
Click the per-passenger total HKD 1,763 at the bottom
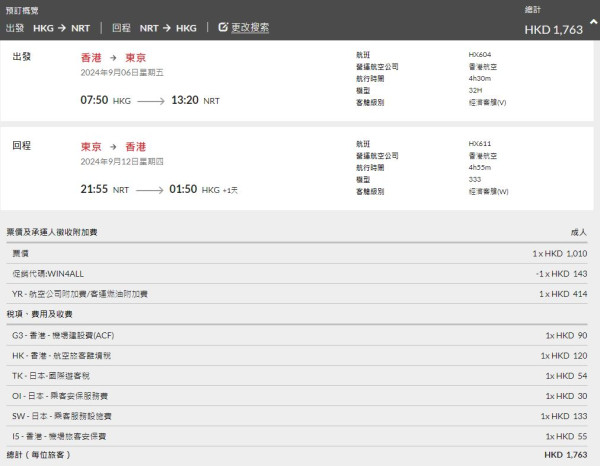tap(566, 455)
